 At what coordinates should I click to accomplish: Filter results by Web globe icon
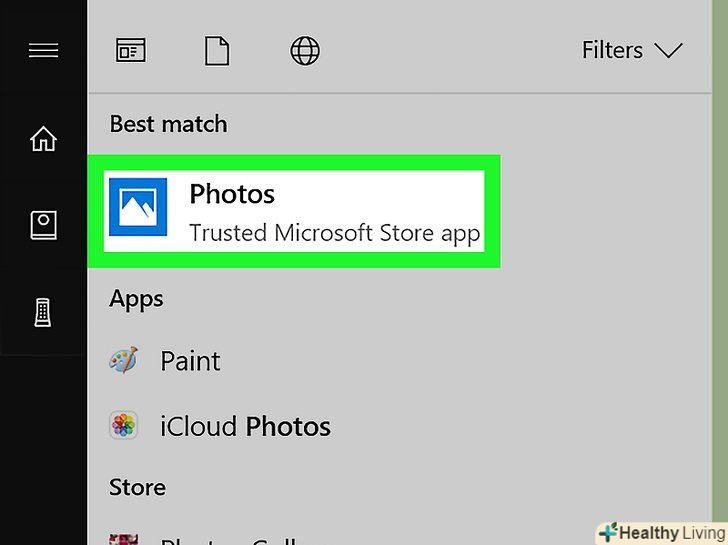click(x=305, y=51)
